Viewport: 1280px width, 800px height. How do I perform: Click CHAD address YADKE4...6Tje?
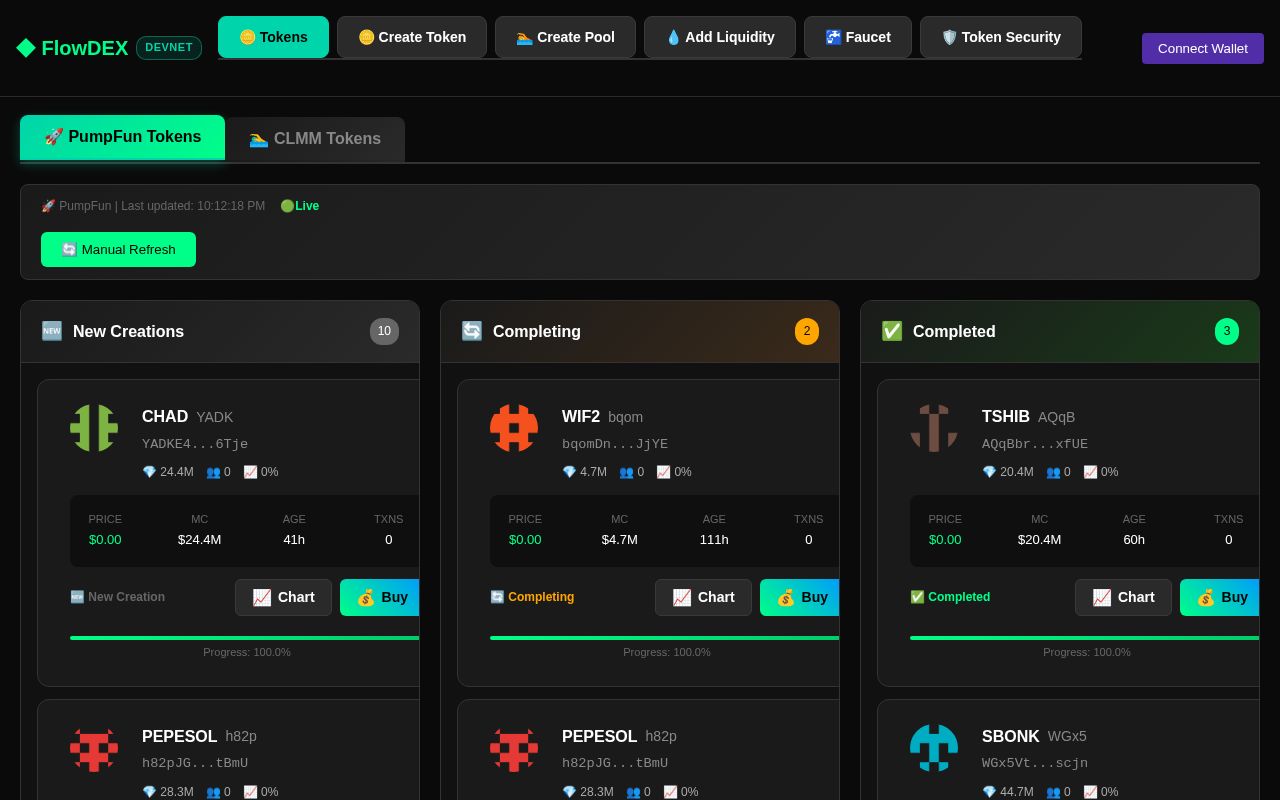point(195,444)
